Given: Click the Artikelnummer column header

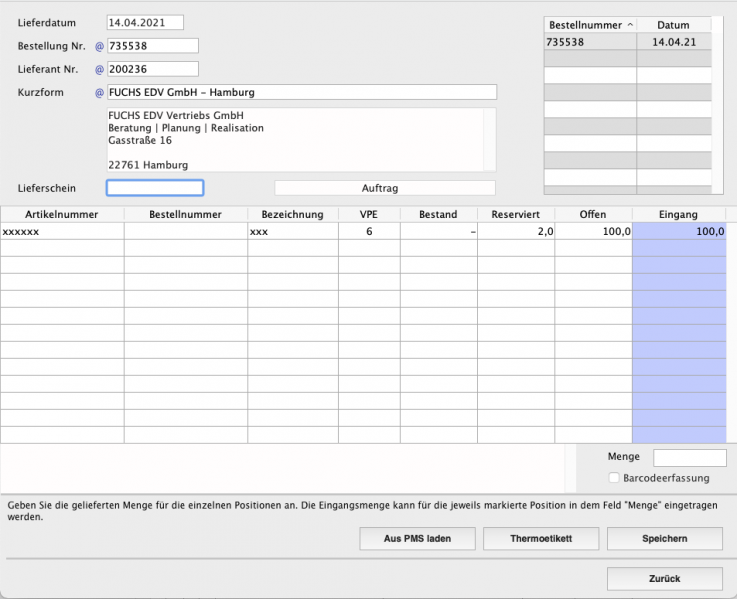Looking at the screenshot, I should click(62, 214).
